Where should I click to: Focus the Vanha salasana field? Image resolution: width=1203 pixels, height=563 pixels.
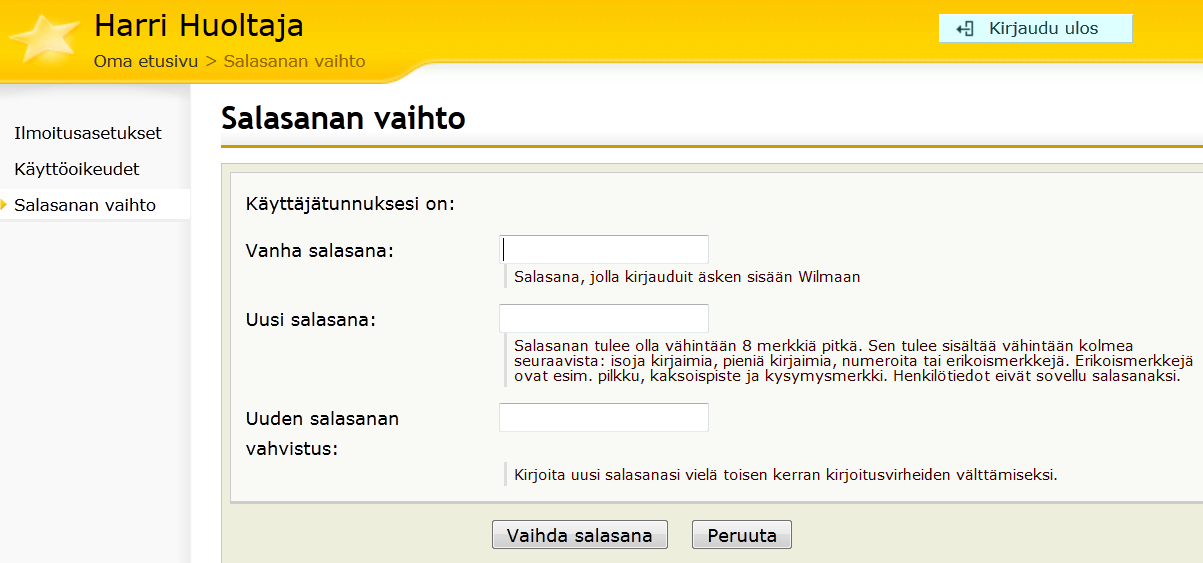tap(604, 250)
